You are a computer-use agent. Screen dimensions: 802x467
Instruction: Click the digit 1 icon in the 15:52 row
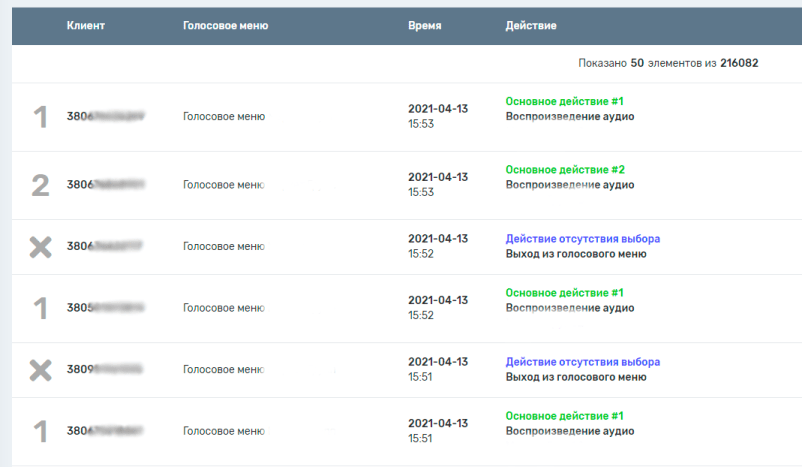click(40, 308)
